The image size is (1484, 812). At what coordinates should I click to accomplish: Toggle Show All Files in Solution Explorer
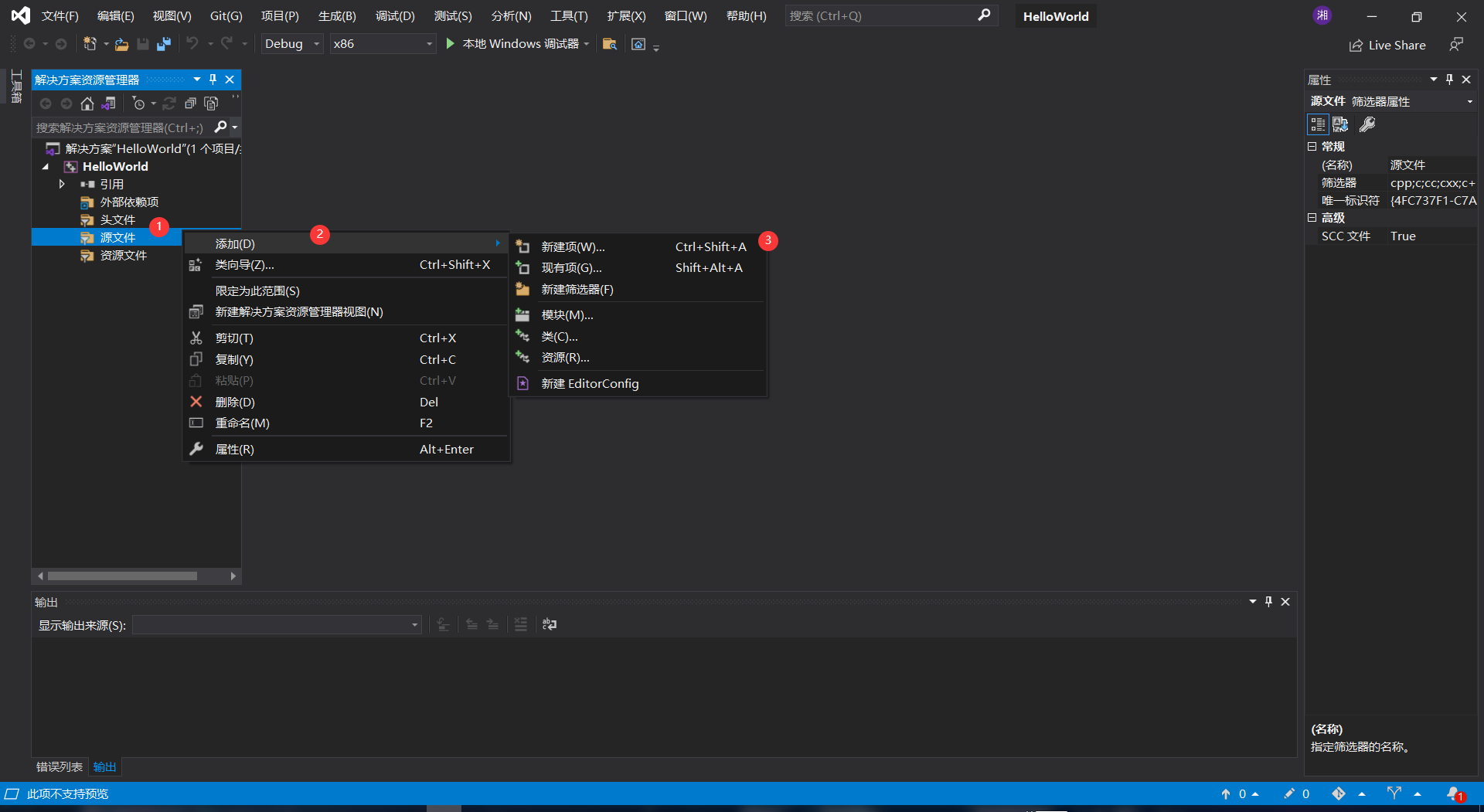[211, 104]
